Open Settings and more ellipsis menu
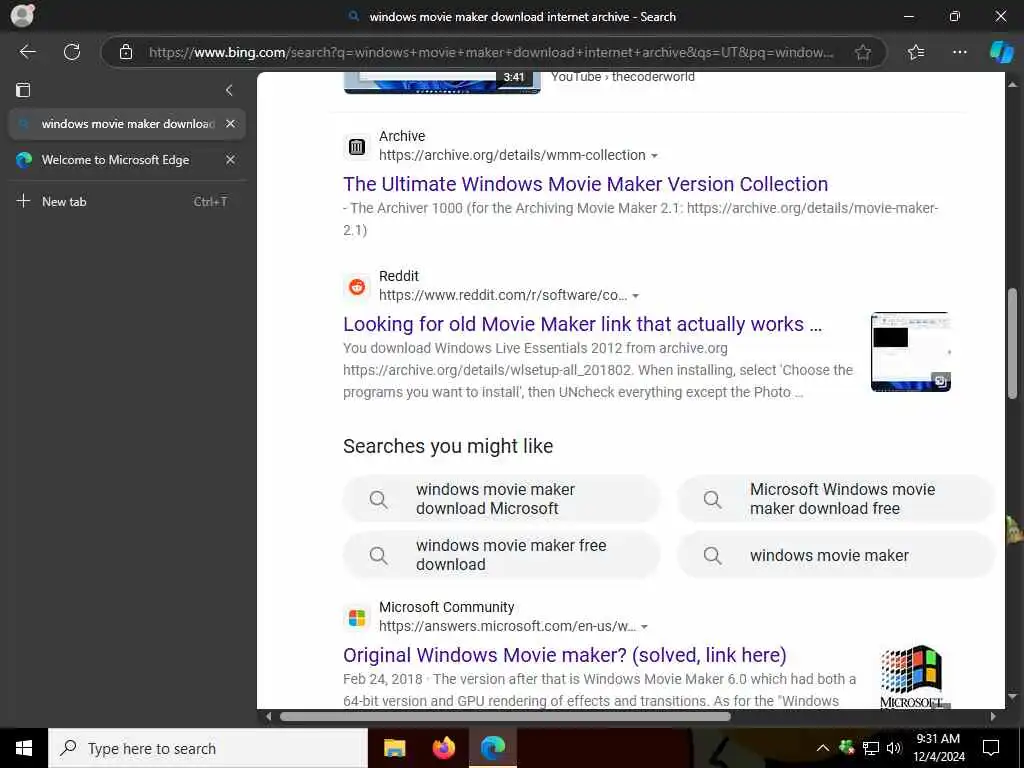This screenshot has width=1024, height=768. point(959,52)
